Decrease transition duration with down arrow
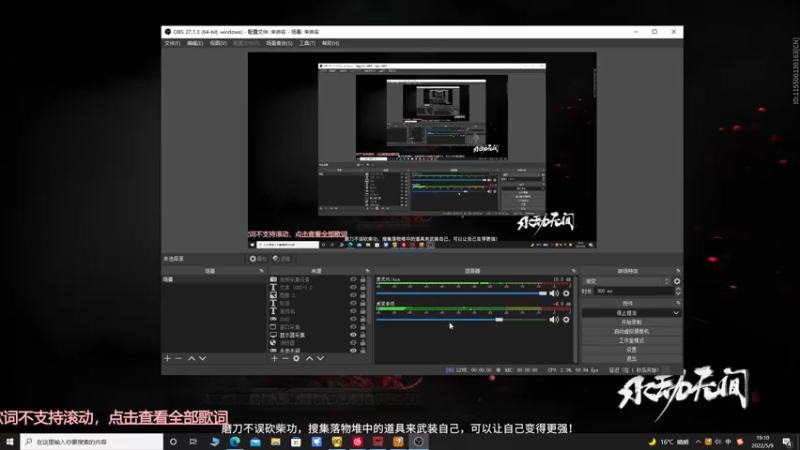The width and height of the screenshot is (800, 450). click(x=678, y=293)
